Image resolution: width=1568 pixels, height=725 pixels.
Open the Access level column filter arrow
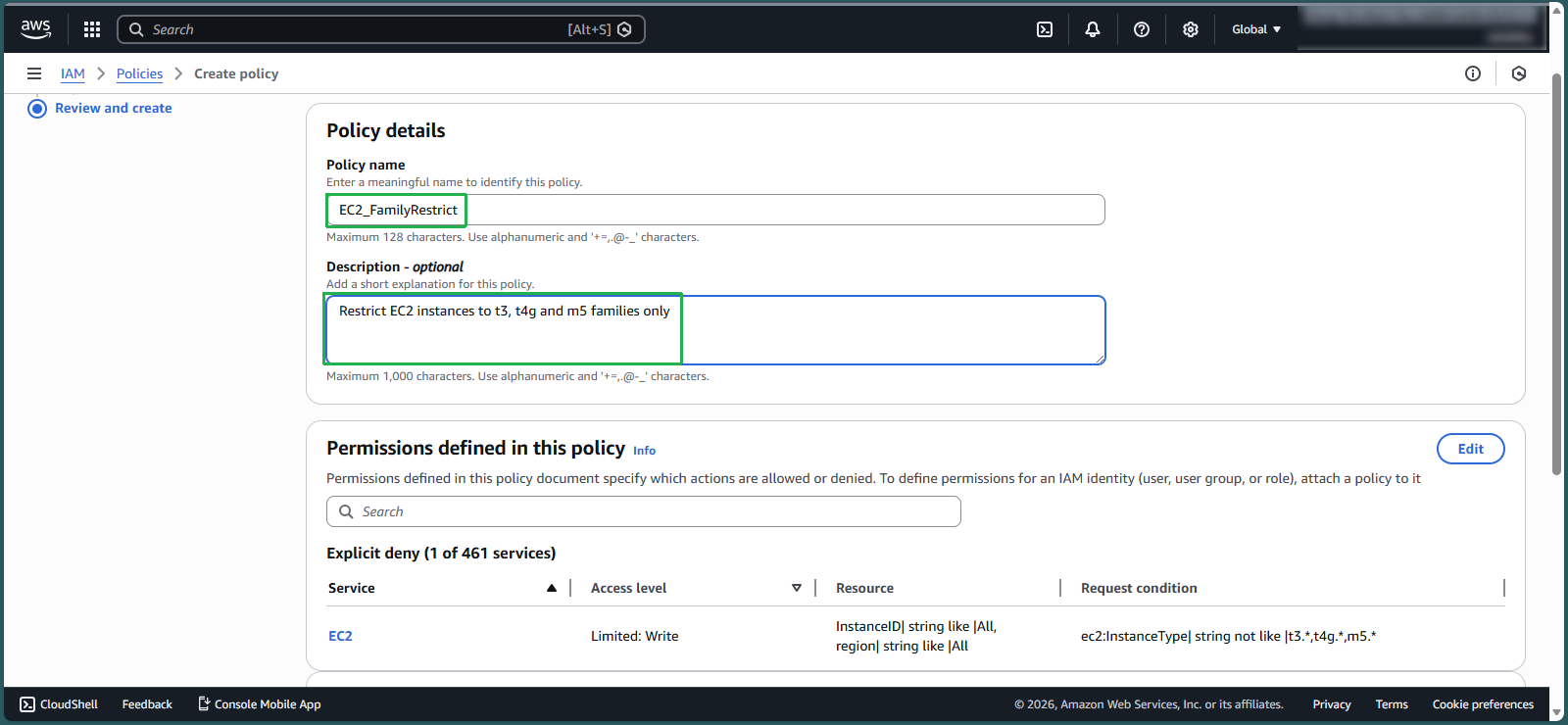point(797,588)
